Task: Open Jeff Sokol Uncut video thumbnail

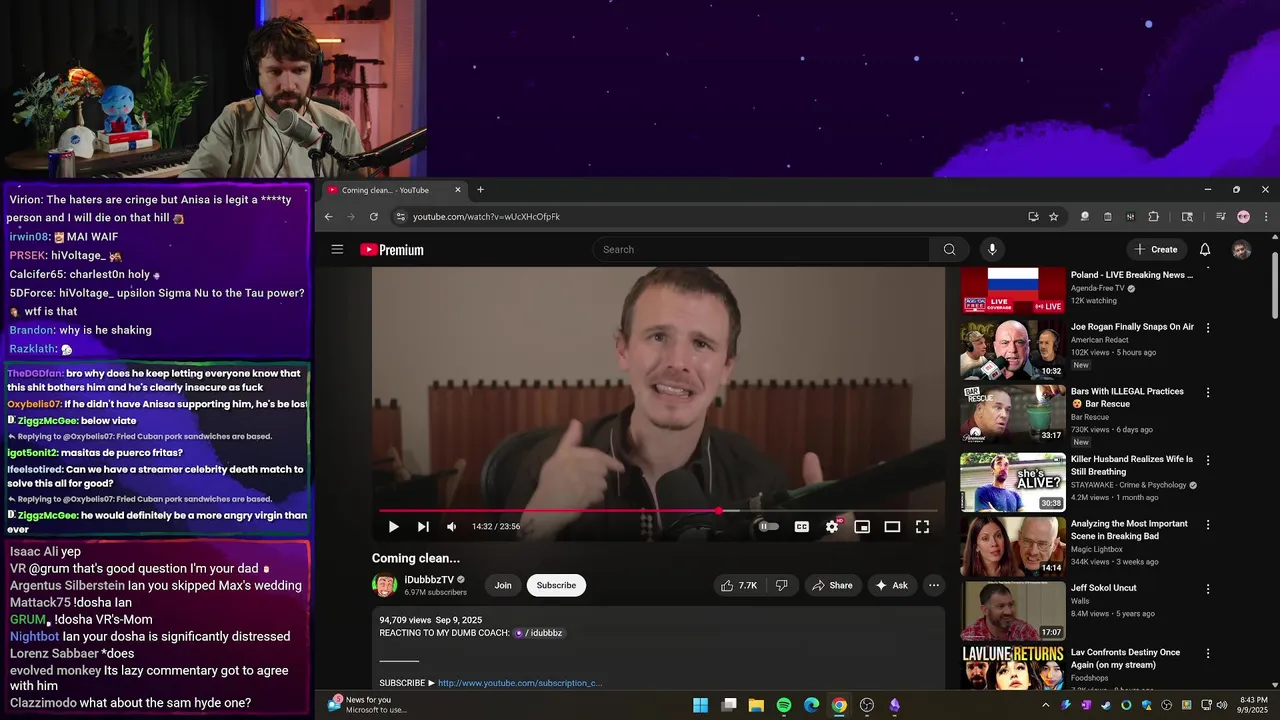Action: point(1013,610)
